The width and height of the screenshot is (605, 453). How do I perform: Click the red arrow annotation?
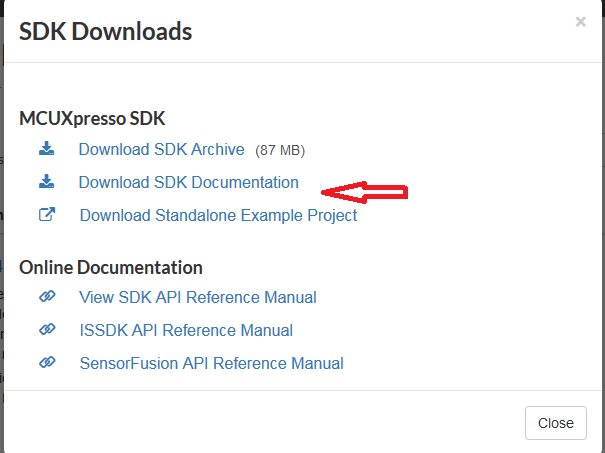[368, 190]
